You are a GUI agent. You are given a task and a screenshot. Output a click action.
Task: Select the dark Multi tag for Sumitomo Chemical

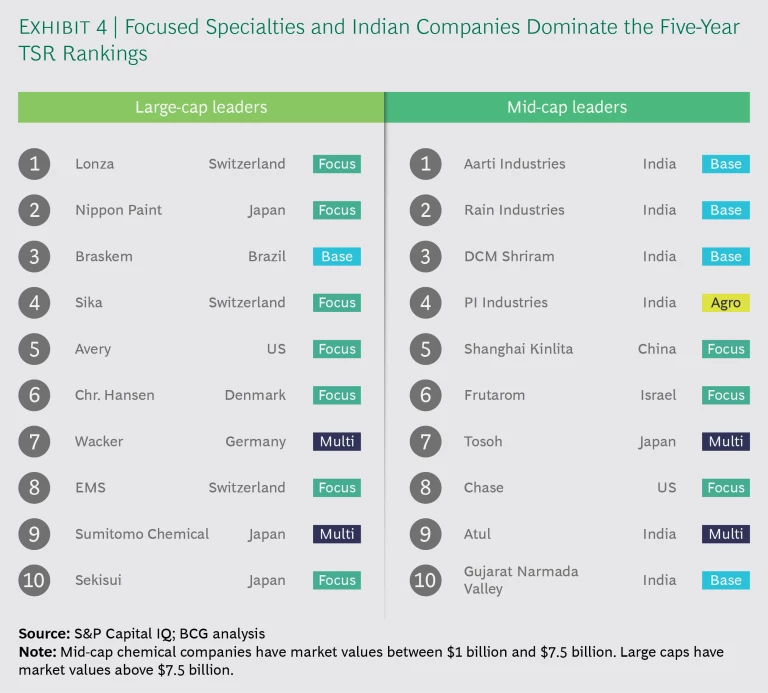(x=337, y=535)
